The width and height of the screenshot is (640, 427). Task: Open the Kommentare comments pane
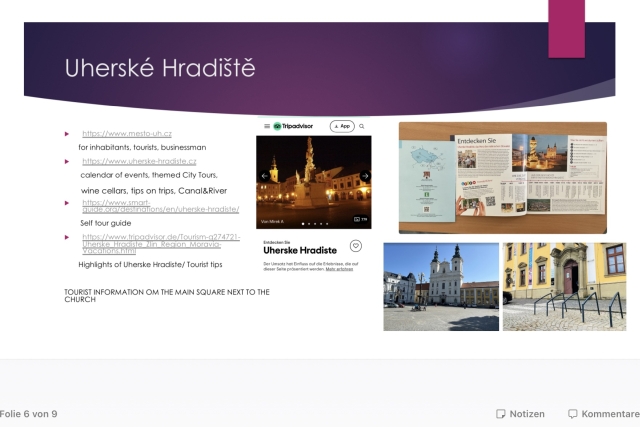coord(603,414)
